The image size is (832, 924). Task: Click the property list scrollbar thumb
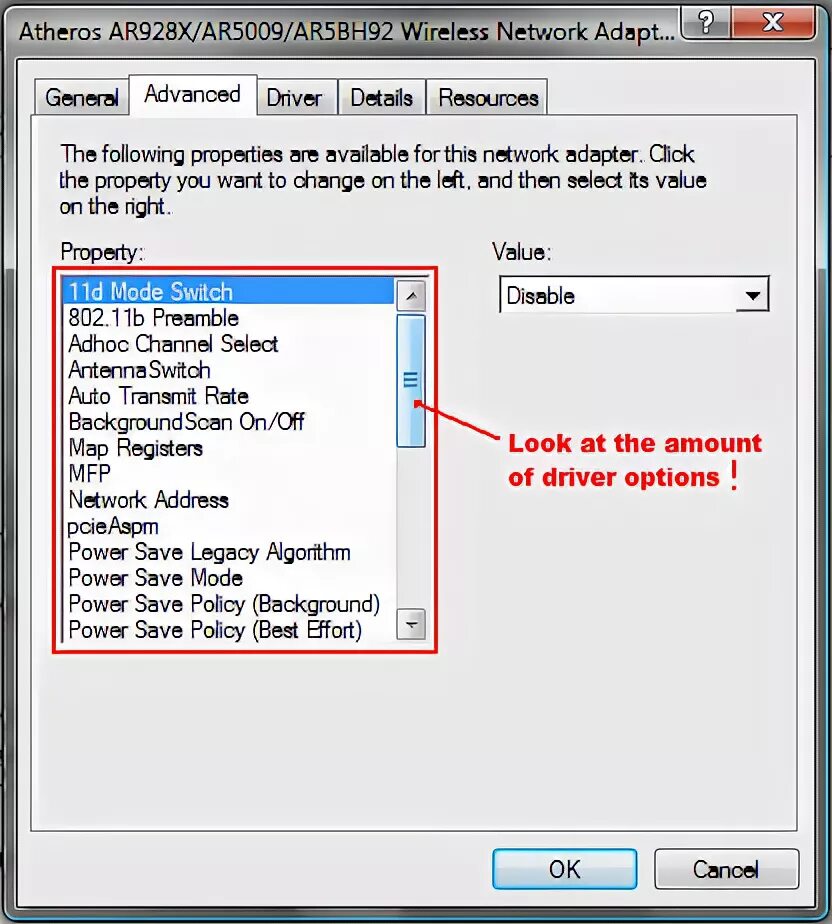411,381
